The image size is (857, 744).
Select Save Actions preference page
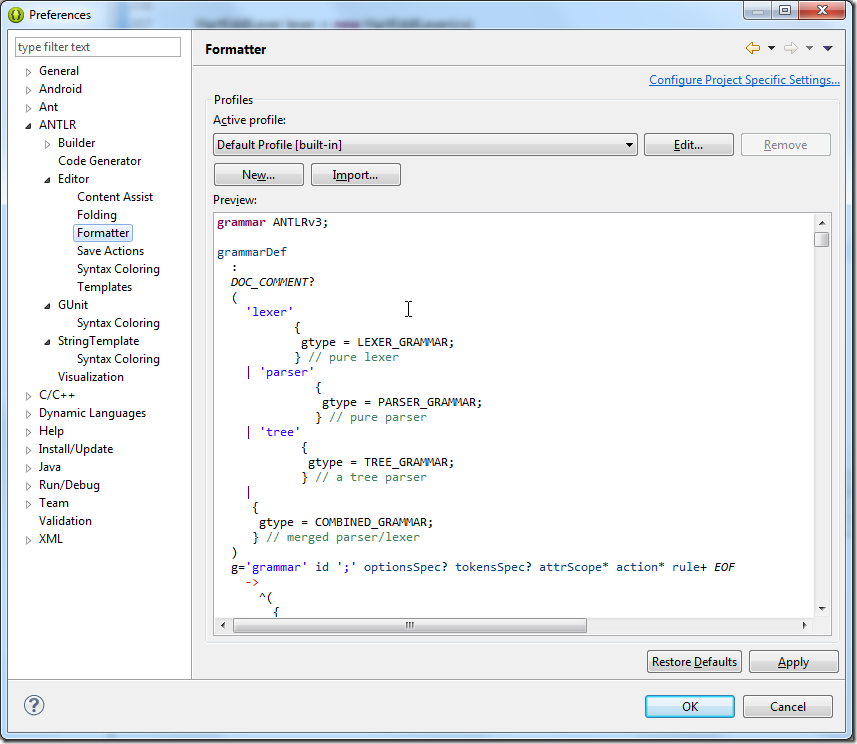[x=110, y=251]
